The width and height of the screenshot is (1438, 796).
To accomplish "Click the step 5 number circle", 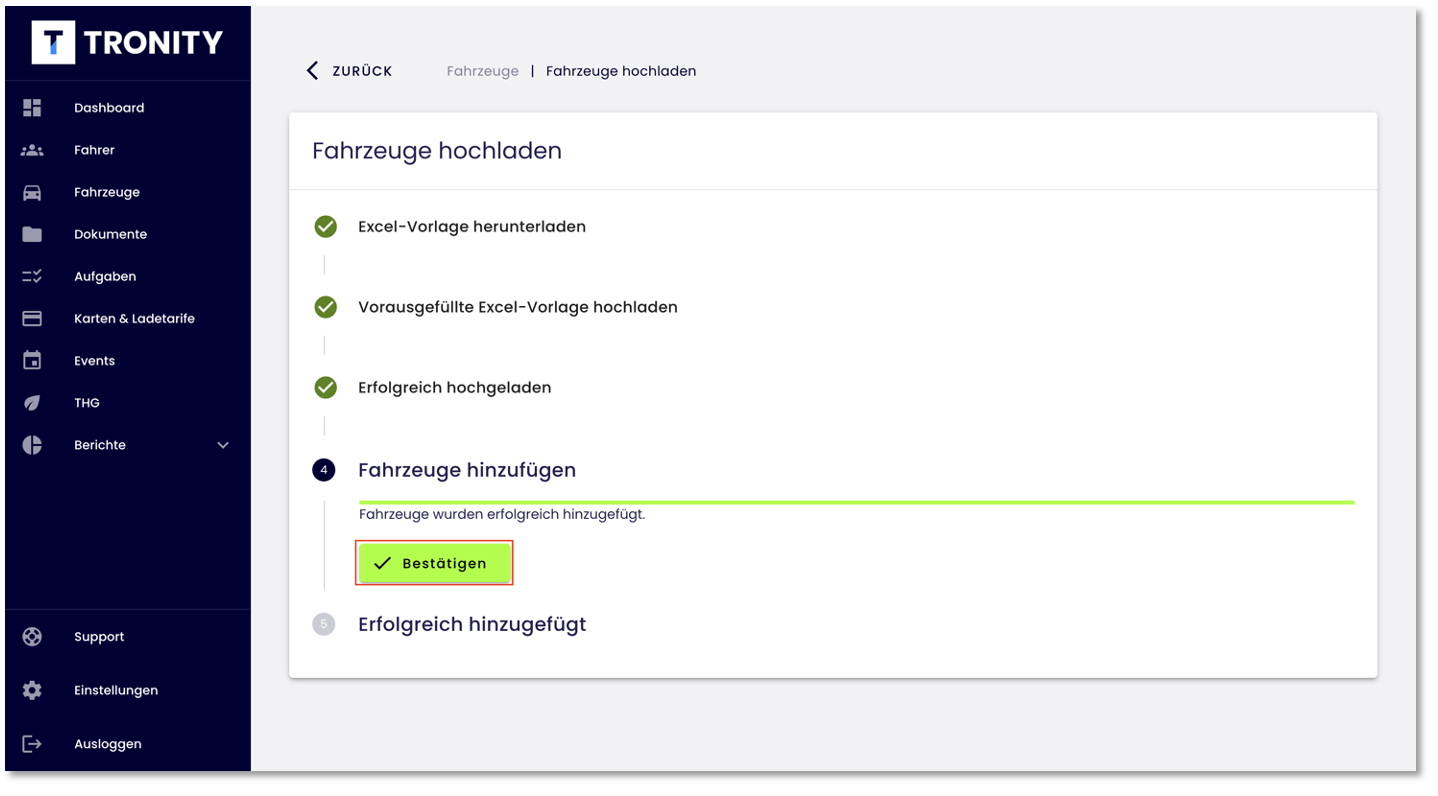I will click(324, 624).
